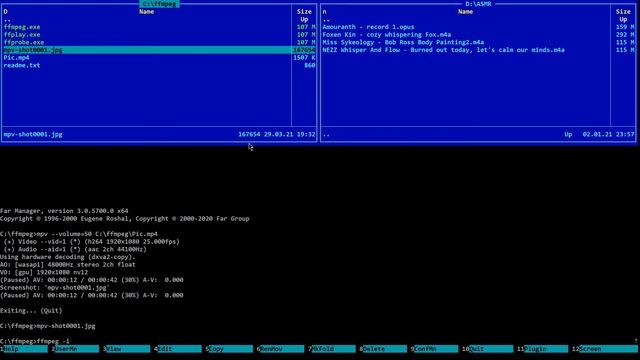Image resolution: width=640 pixels, height=360 pixels.
Task: Click the '29.03.21 19:32' date in left status
Action: click(289, 134)
